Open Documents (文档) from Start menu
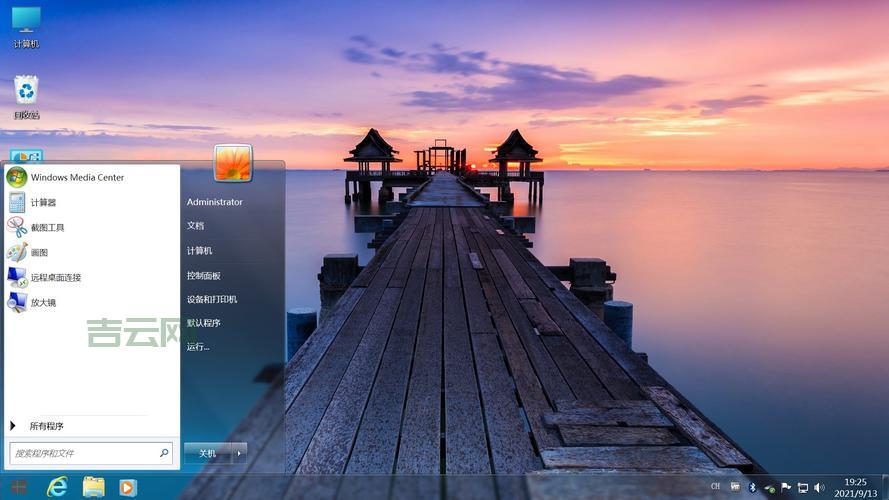 (x=195, y=226)
